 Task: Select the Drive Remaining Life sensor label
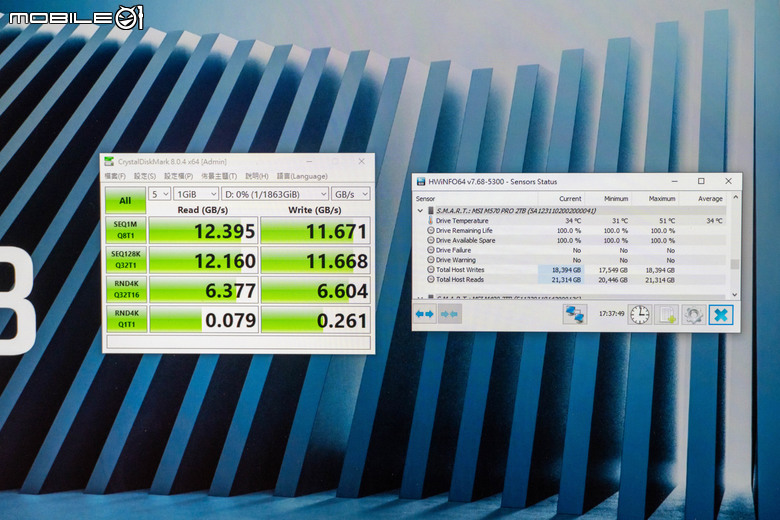pyautogui.click(x=464, y=230)
